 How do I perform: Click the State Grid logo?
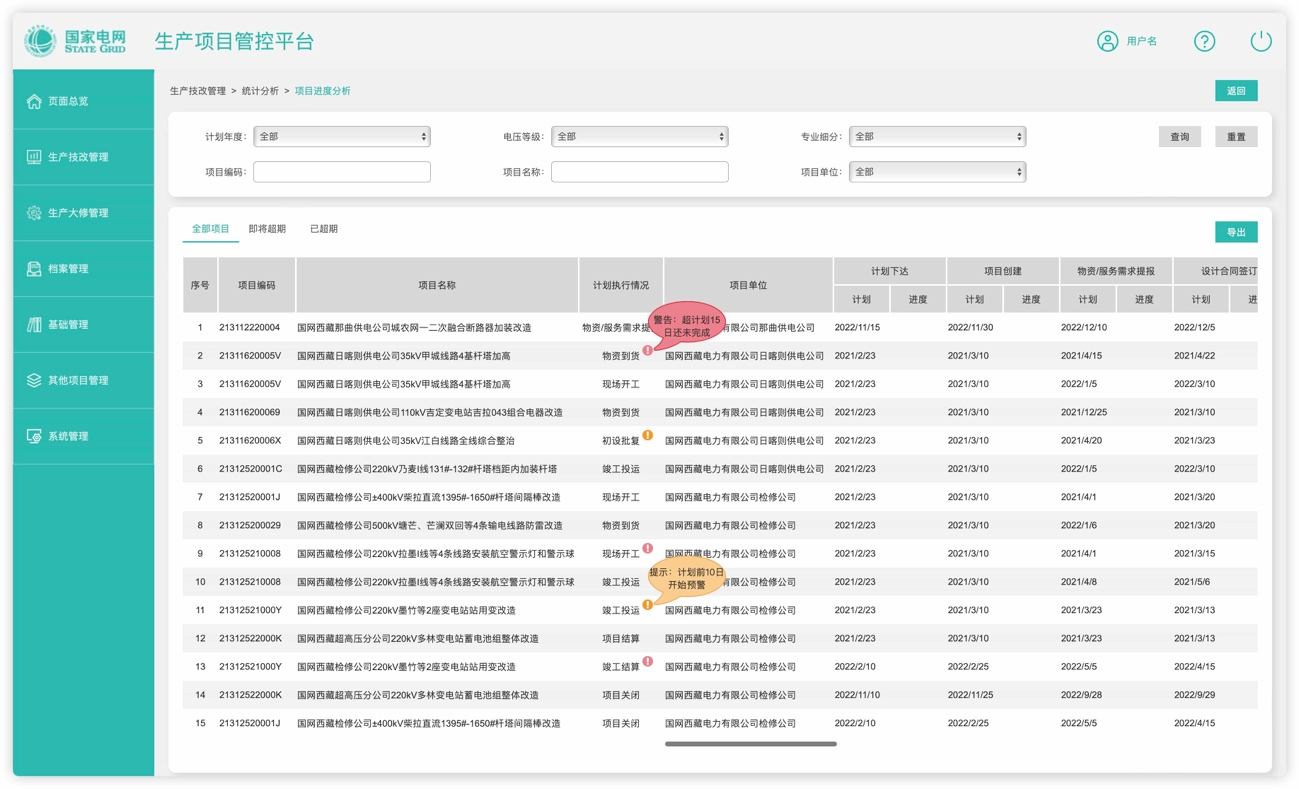point(76,40)
